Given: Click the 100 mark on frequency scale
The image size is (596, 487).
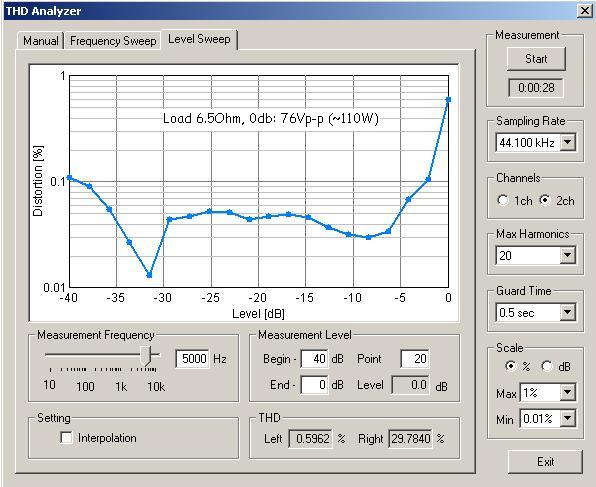Looking at the screenshot, I should click(85, 387).
